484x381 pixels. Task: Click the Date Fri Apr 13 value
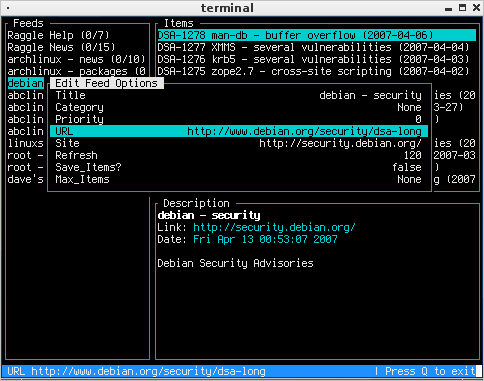click(265, 239)
